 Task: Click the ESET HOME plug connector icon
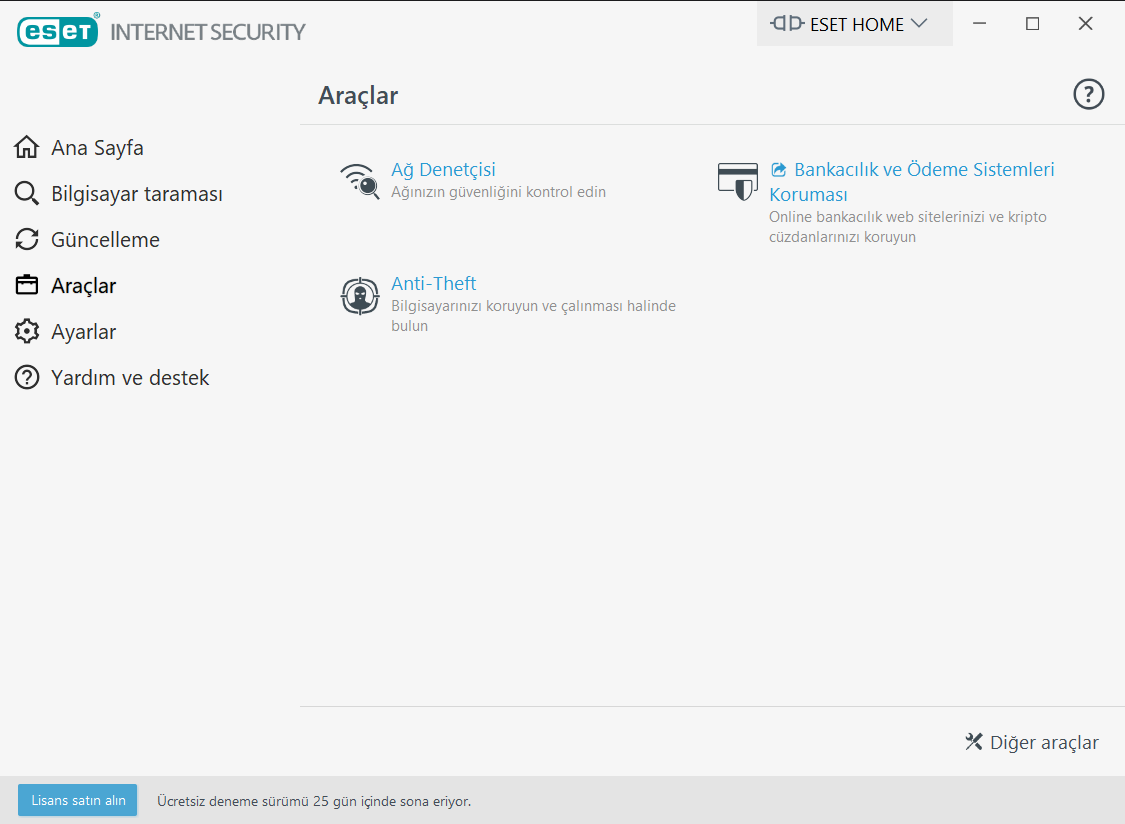tap(786, 24)
